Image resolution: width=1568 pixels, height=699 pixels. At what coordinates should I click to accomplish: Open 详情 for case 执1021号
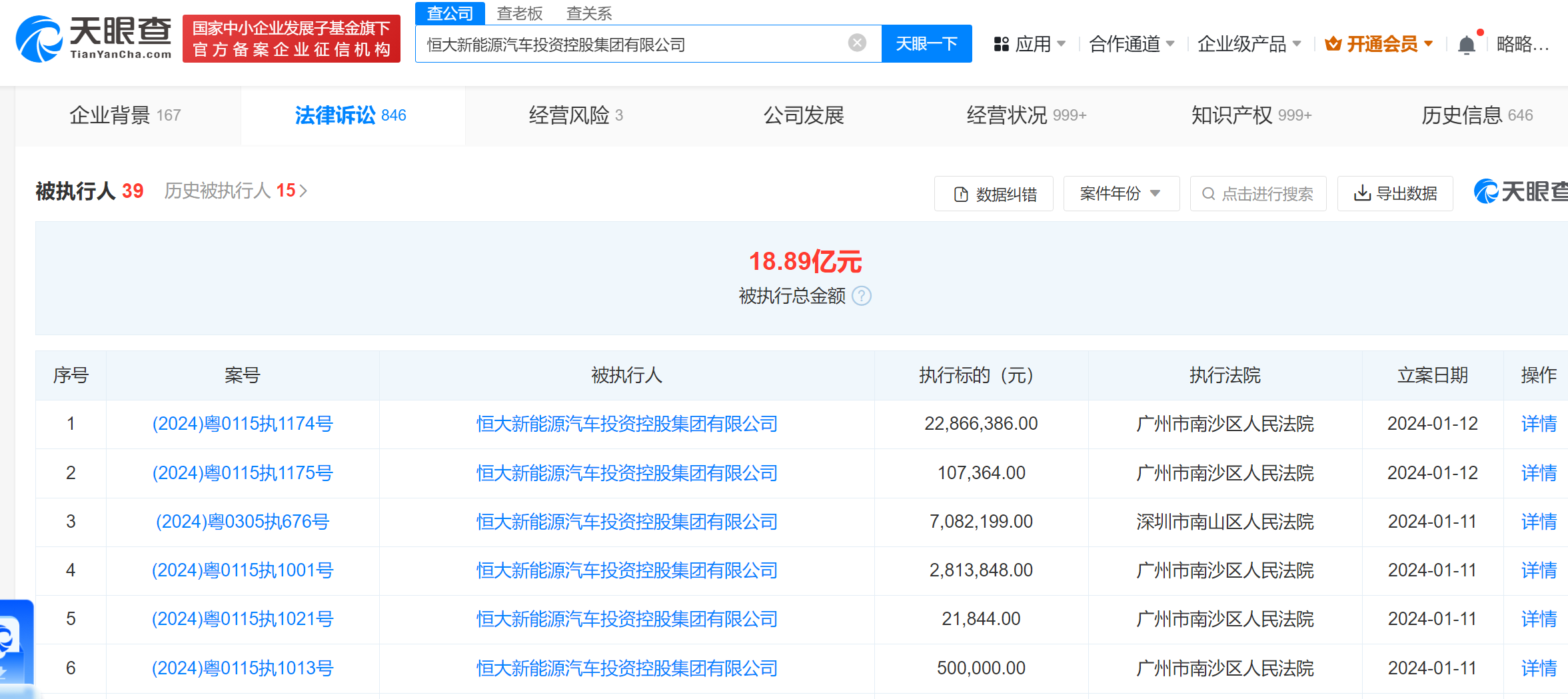point(1539,619)
